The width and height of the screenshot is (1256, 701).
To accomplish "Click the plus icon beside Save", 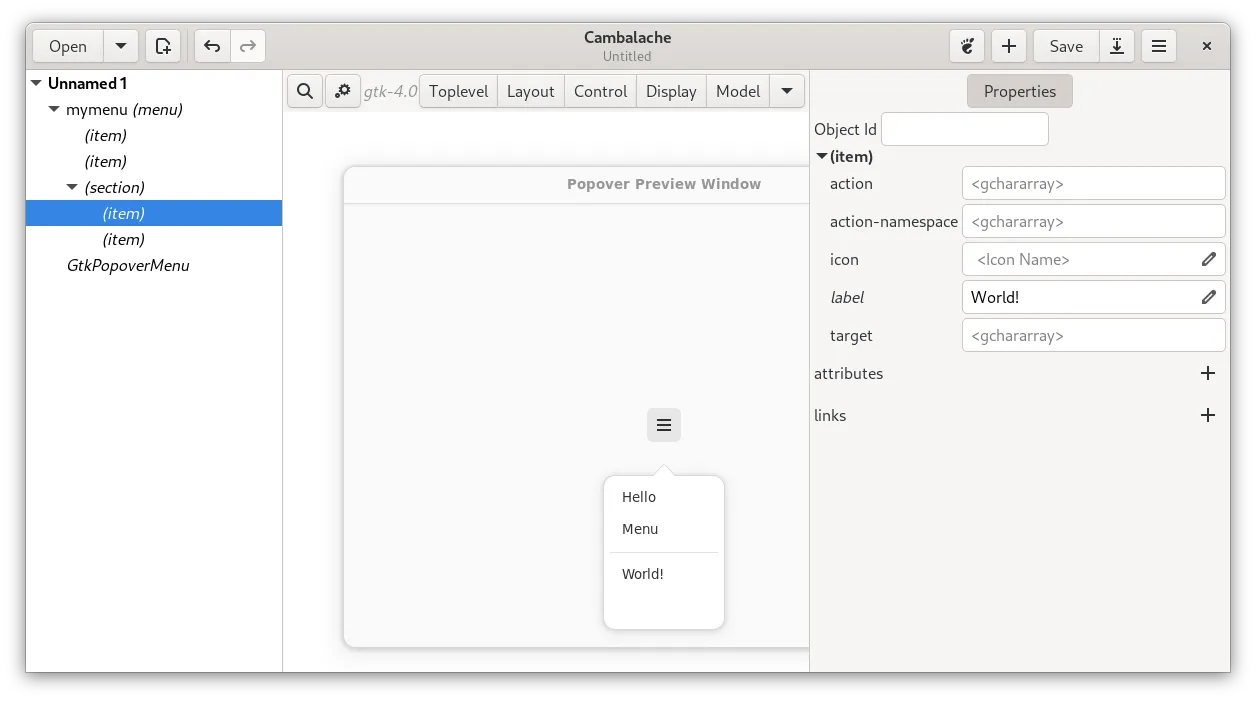I will pyautogui.click(x=1009, y=46).
